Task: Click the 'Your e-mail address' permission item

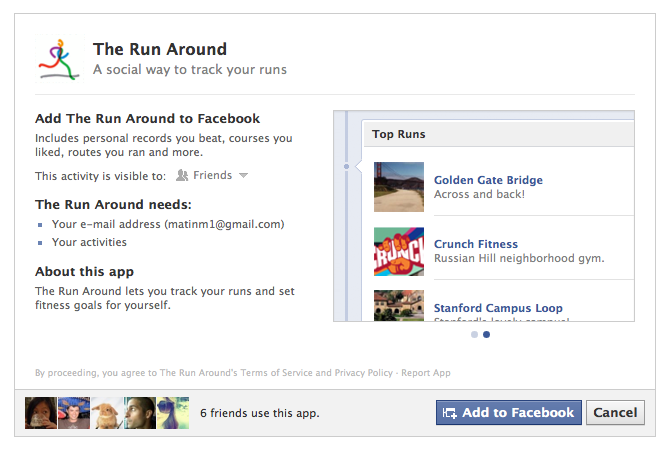Action: click(x=168, y=224)
